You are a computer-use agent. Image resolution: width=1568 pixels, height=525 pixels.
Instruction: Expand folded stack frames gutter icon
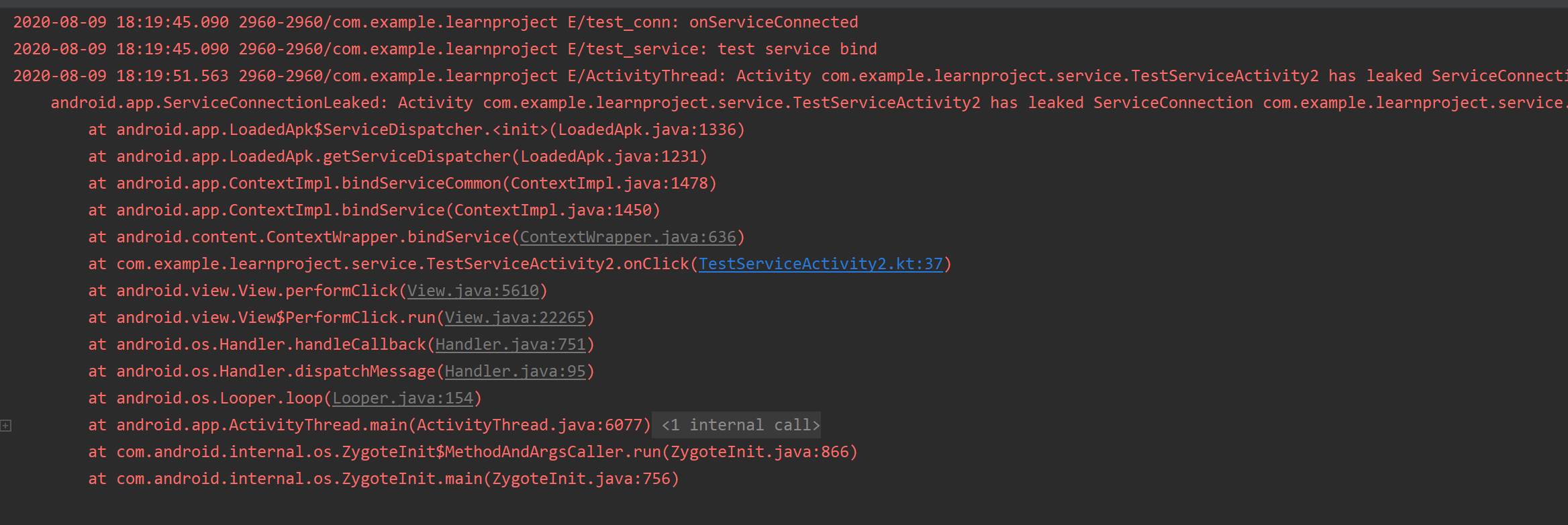click(6, 426)
